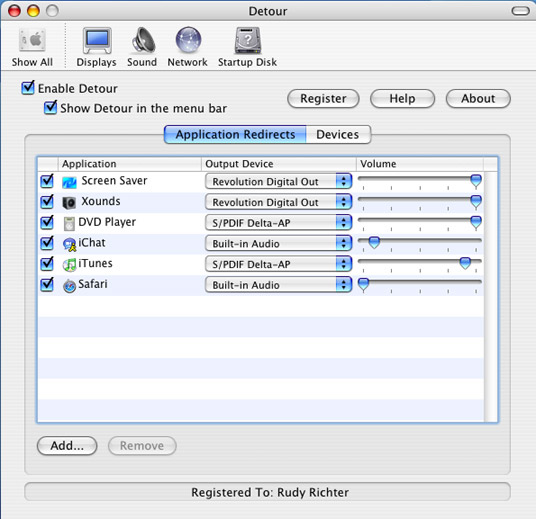Viewport: 536px width, 519px height.
Task: Click Registered To: Rudy Richter text
Action: [270, 493]
